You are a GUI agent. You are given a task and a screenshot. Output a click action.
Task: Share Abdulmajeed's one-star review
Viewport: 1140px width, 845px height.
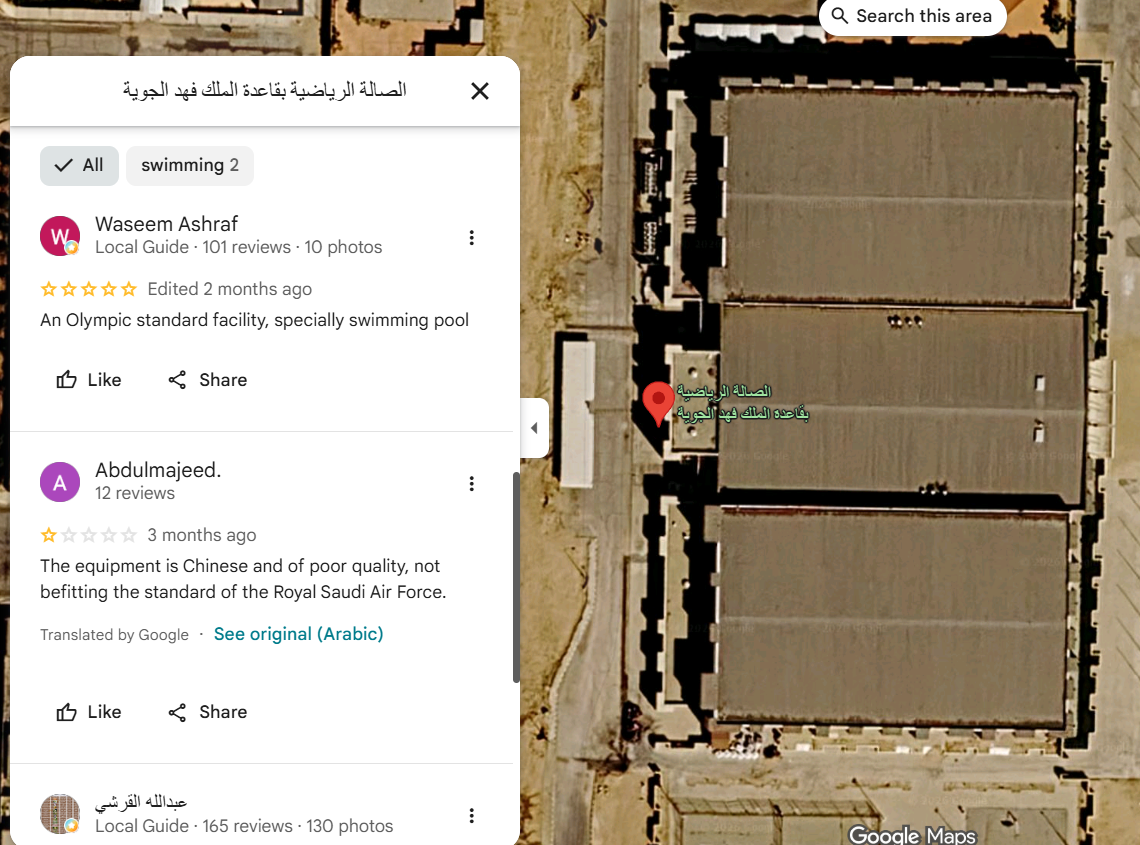pos(208,712)
